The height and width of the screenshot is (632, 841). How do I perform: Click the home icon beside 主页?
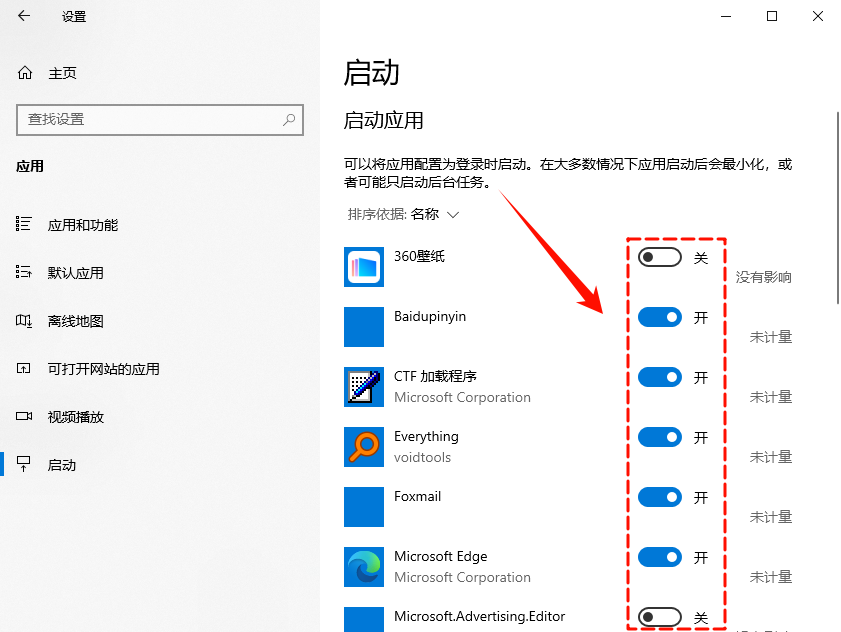click(x=25, y=72)
